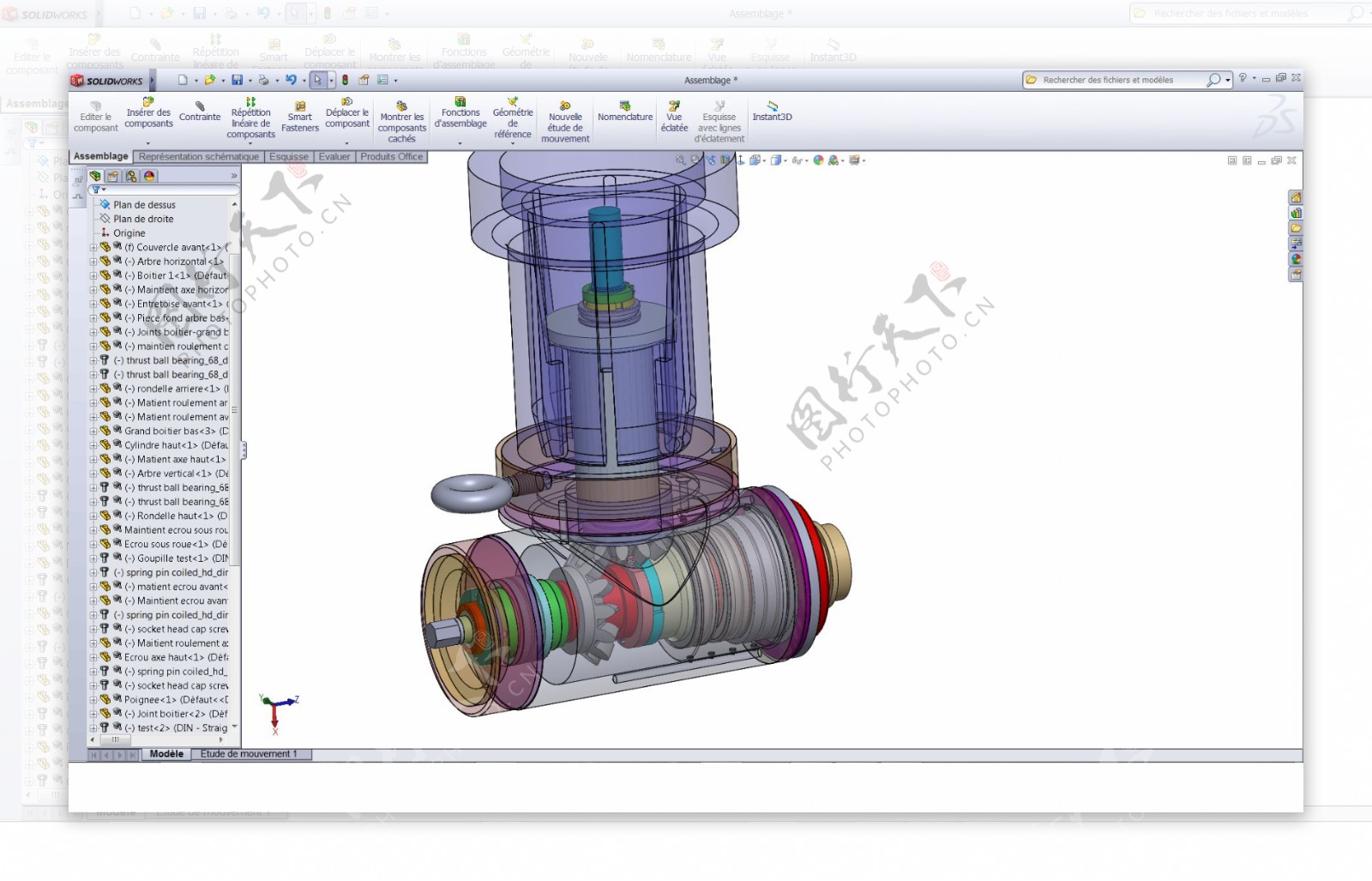Click Déplacer le composant tool
1372x881 pixels.
(x=346, y=112)
